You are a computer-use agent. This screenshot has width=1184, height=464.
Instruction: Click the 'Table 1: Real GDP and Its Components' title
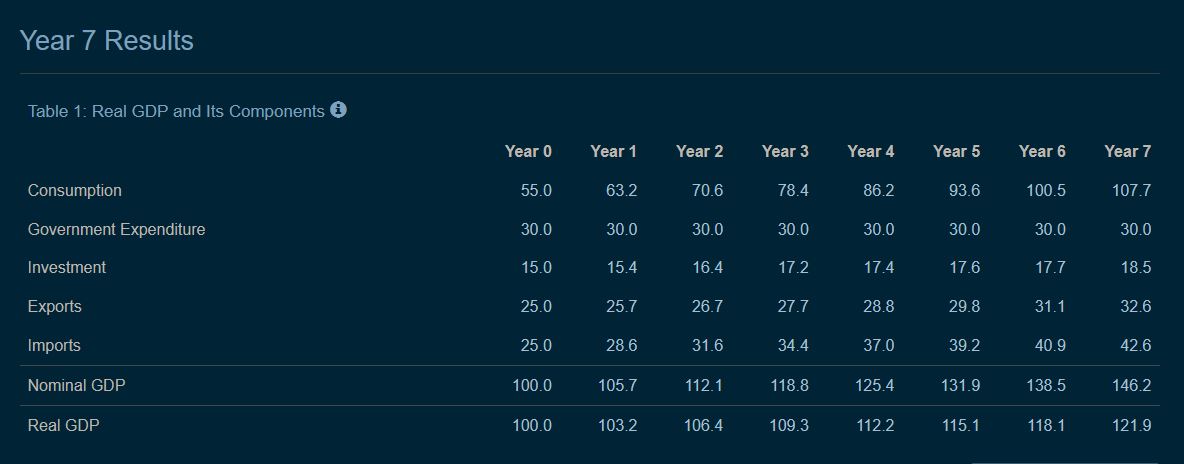point(176,111)
